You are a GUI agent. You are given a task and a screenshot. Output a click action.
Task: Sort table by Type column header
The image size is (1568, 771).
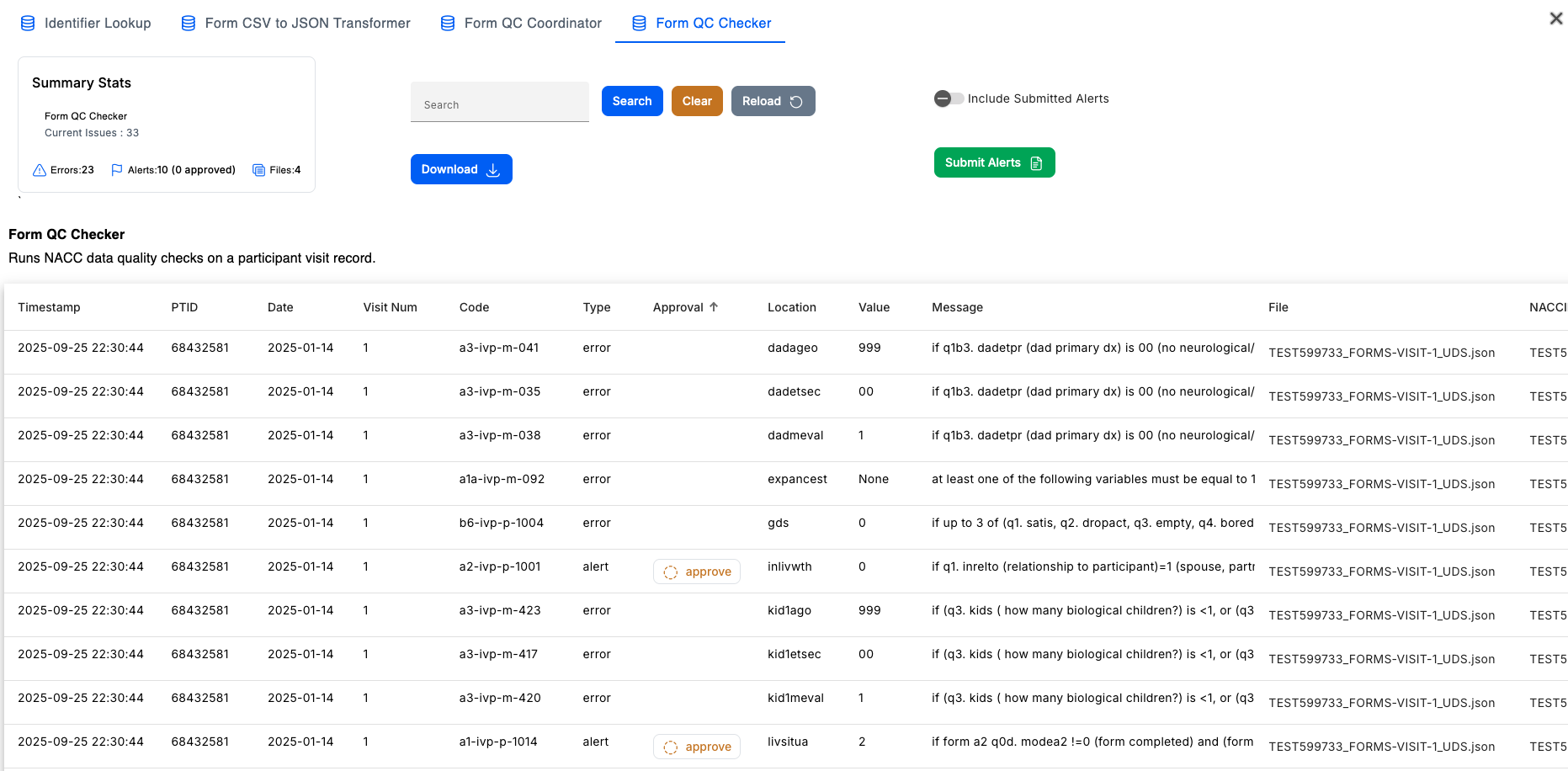[x=596, y=307]
